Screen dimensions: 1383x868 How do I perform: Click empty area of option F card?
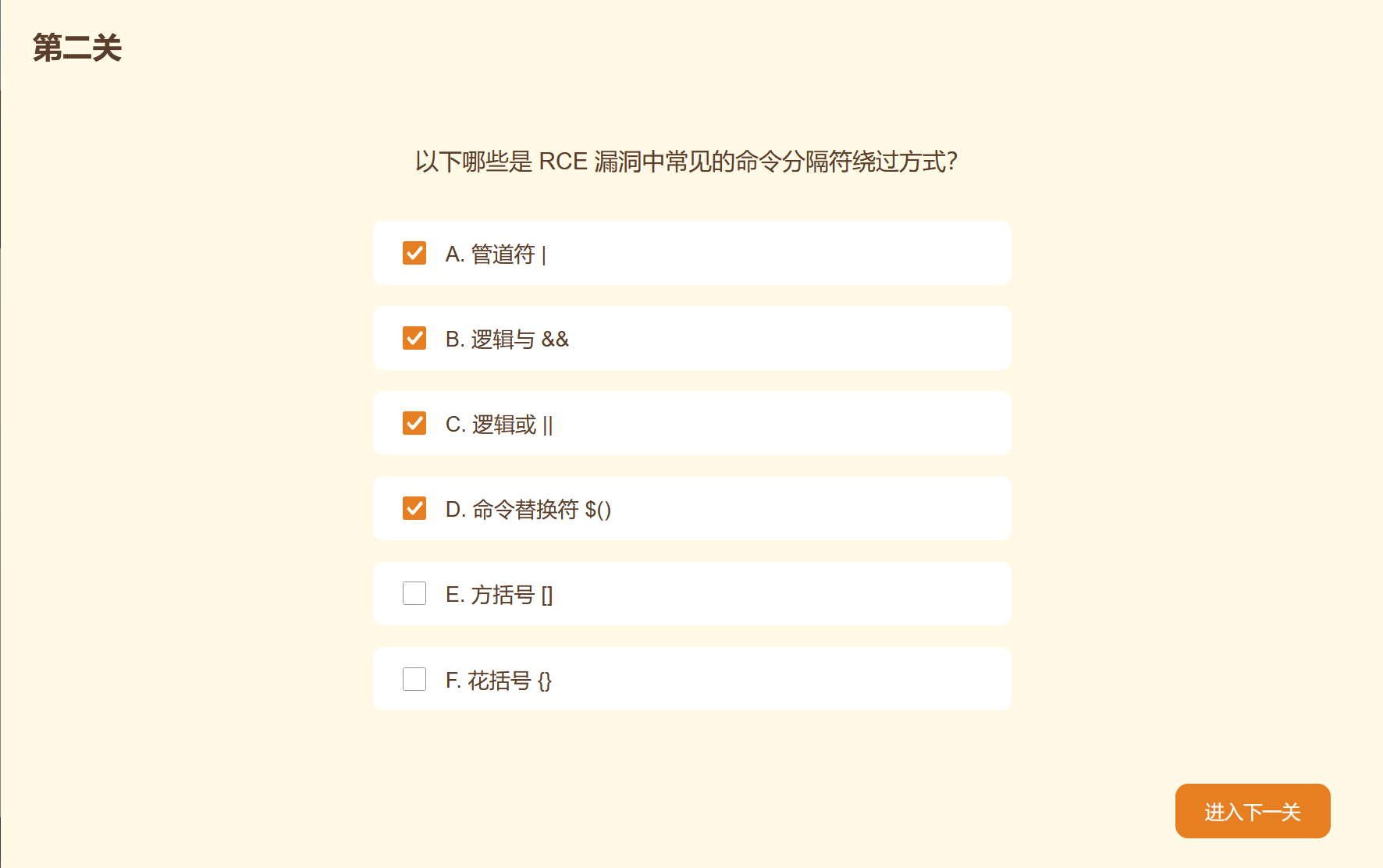780,679
